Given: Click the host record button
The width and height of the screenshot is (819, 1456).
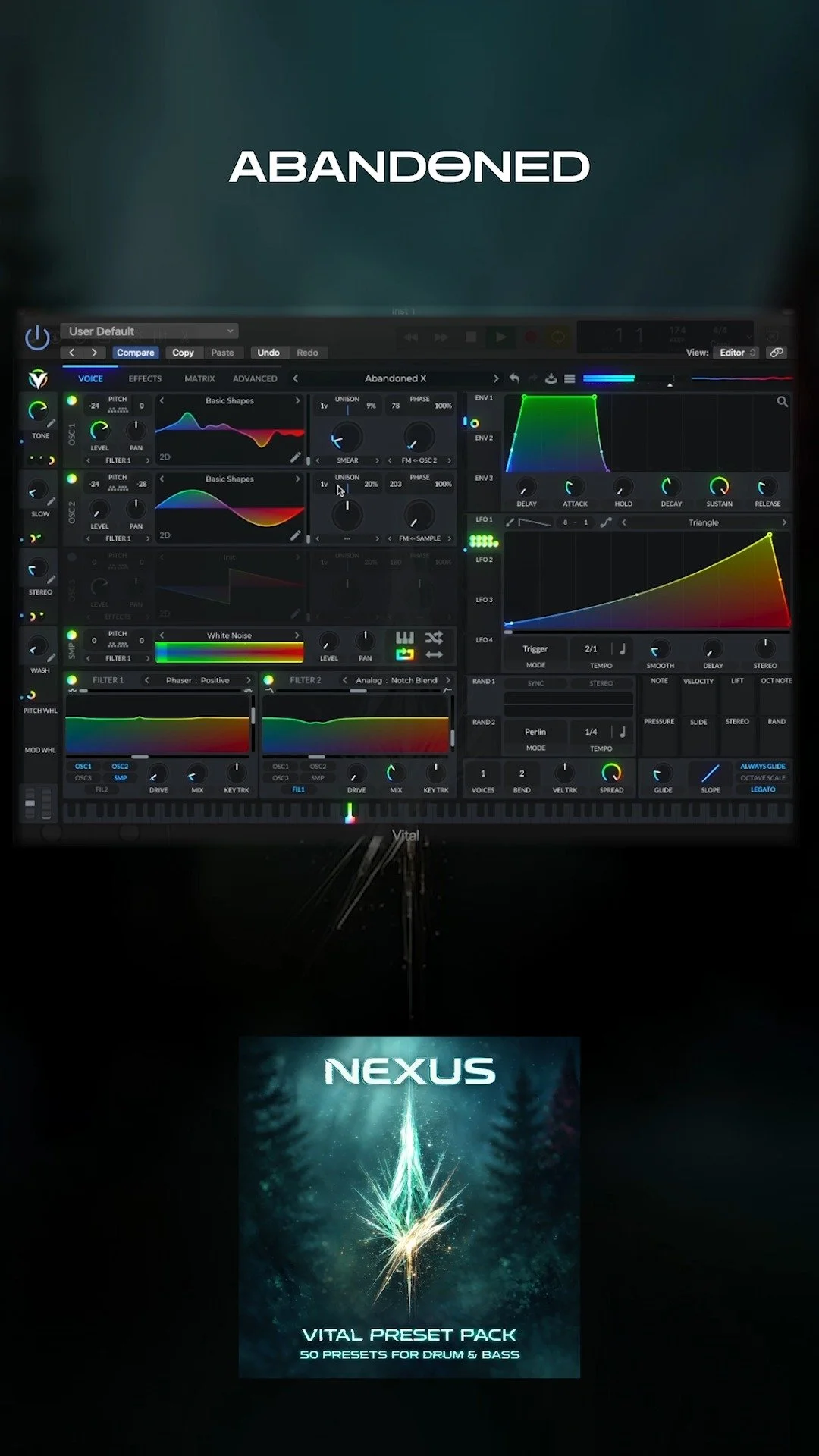Looking at the screenshot, I should (x=530, y=337).
